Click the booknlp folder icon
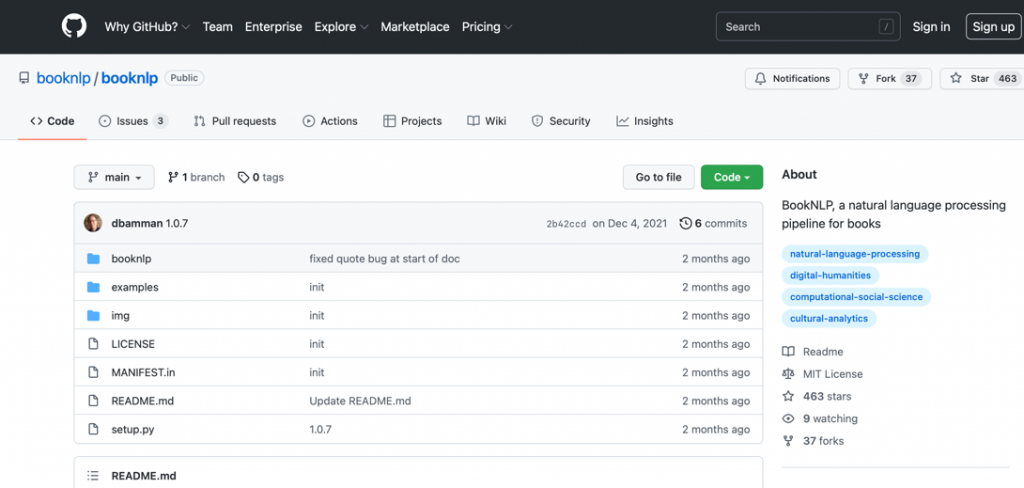This screenshot has width=1024, height=488. pyautogui.click(x=93, y=259)
